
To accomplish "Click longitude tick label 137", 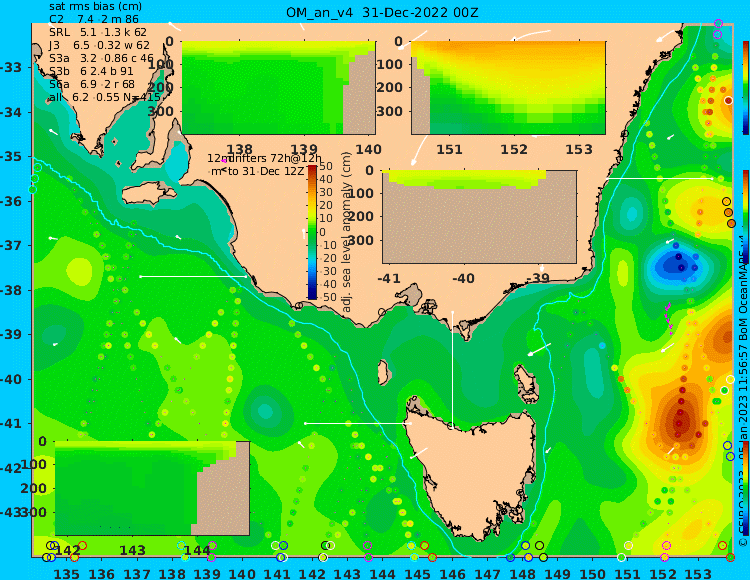I will [x=137, y=573].
